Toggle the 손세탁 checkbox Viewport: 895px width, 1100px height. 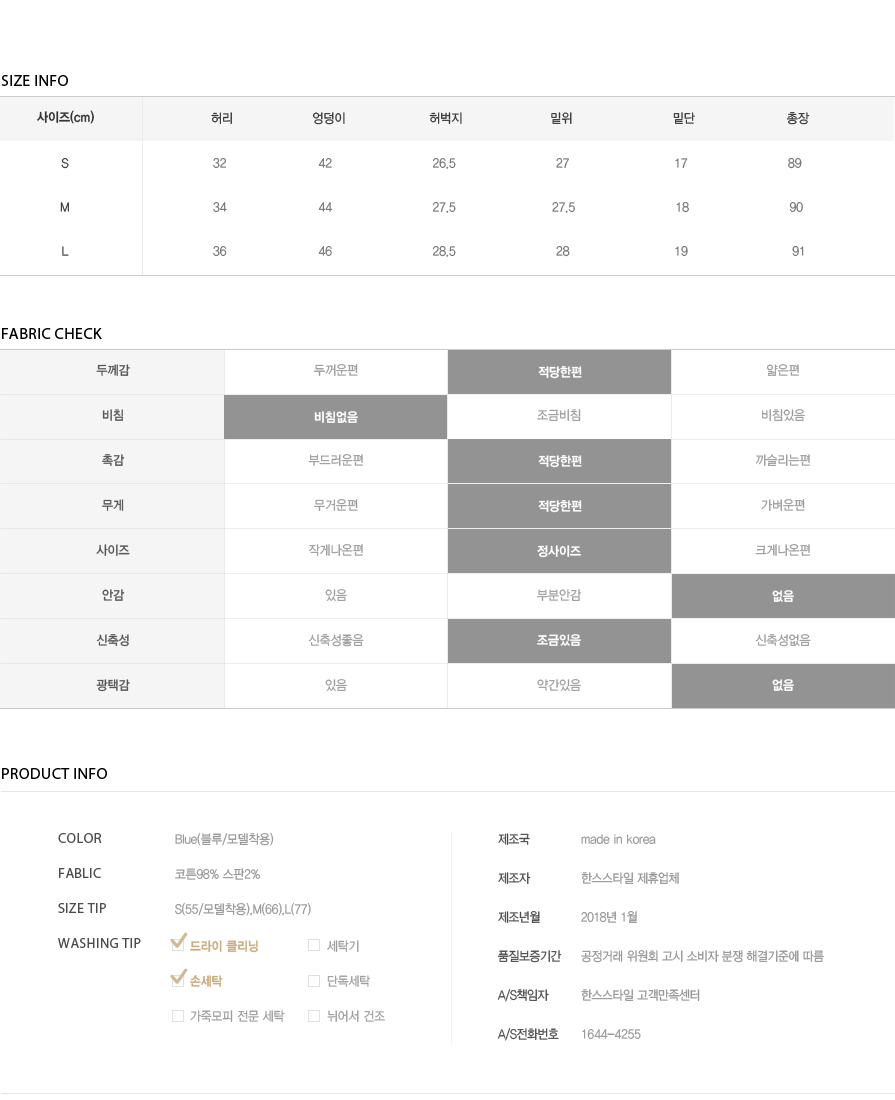(178, 978)
